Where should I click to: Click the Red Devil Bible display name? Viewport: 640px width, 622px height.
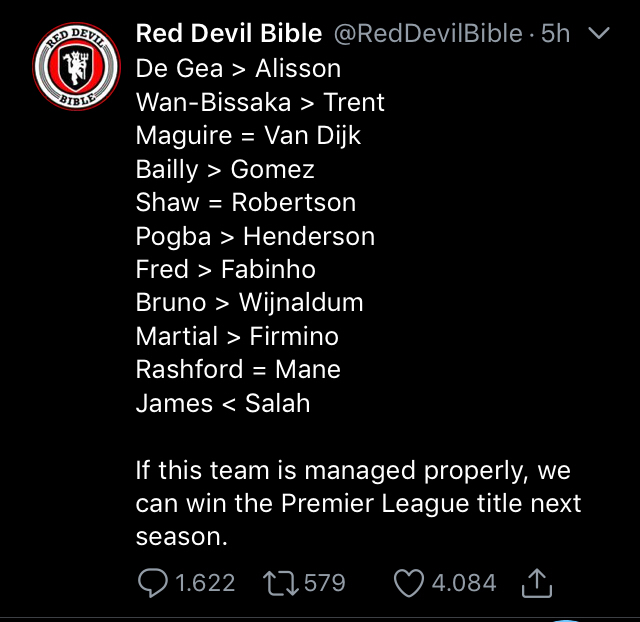(228, 34)
